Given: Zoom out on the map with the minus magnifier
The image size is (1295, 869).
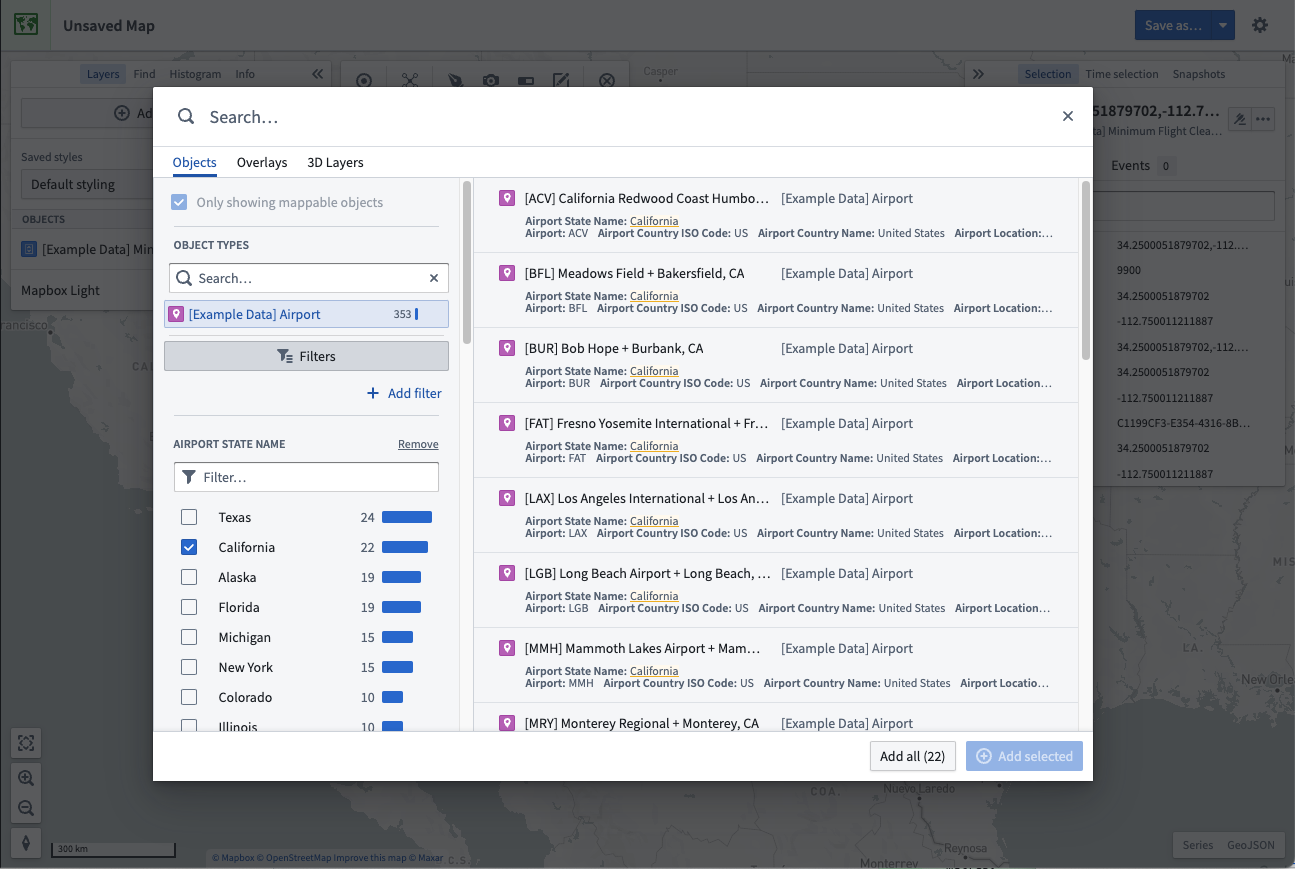Looking at the screenshot, I should (x=26, y=808).
